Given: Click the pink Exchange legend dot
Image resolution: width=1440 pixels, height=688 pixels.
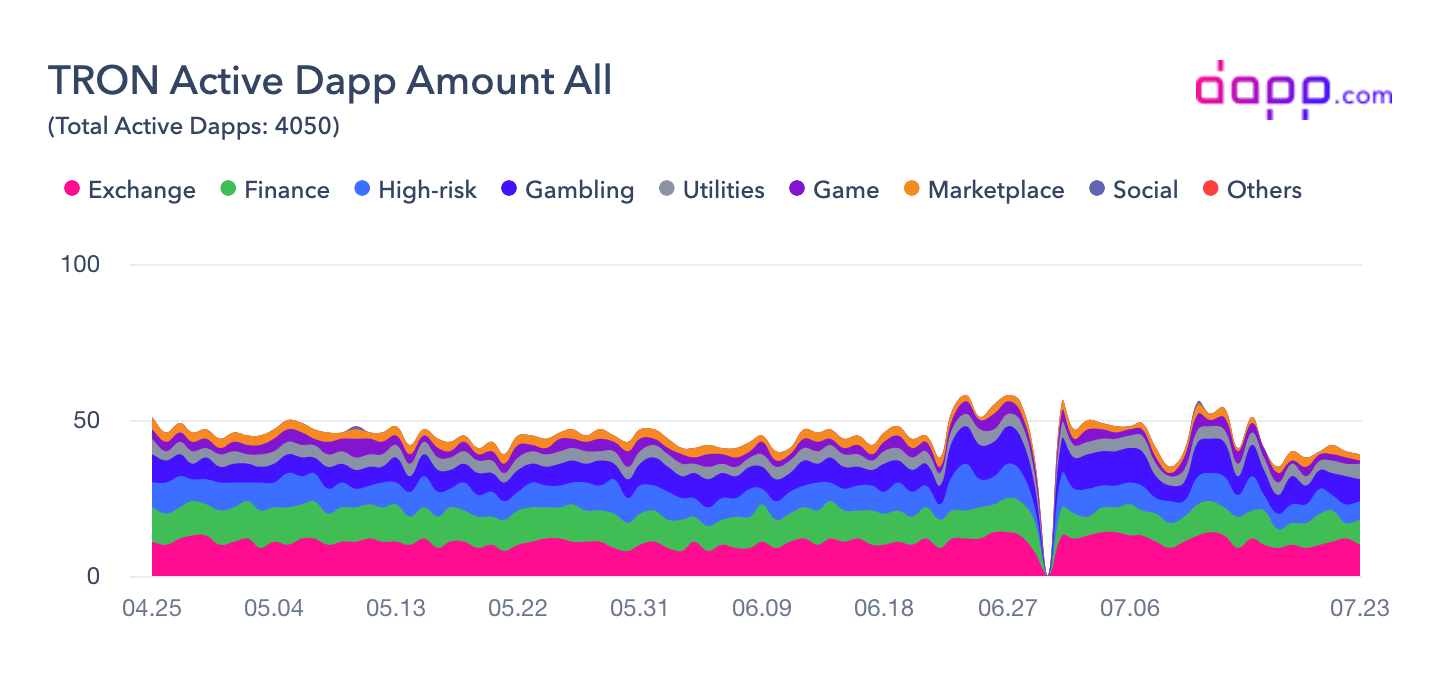Looking at the screenshot, I should [71, 190].
